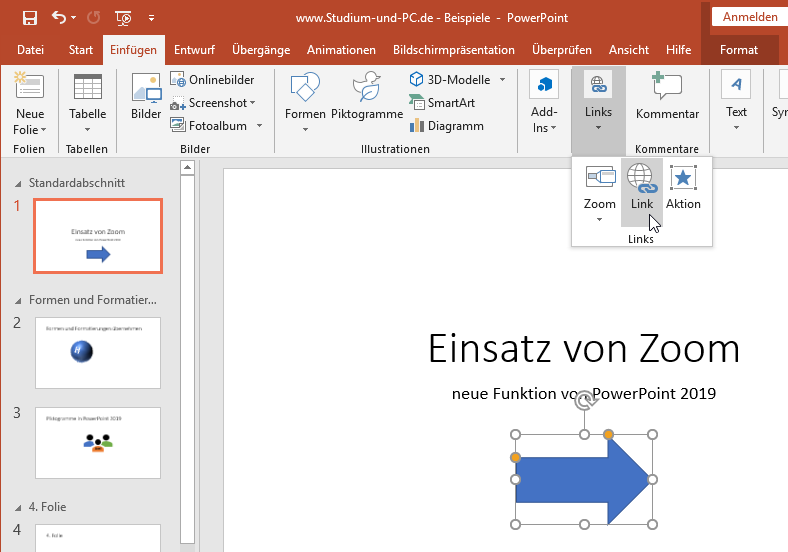Click Link in the Links popup
The image size is (788, 552).
click(642, 193)
